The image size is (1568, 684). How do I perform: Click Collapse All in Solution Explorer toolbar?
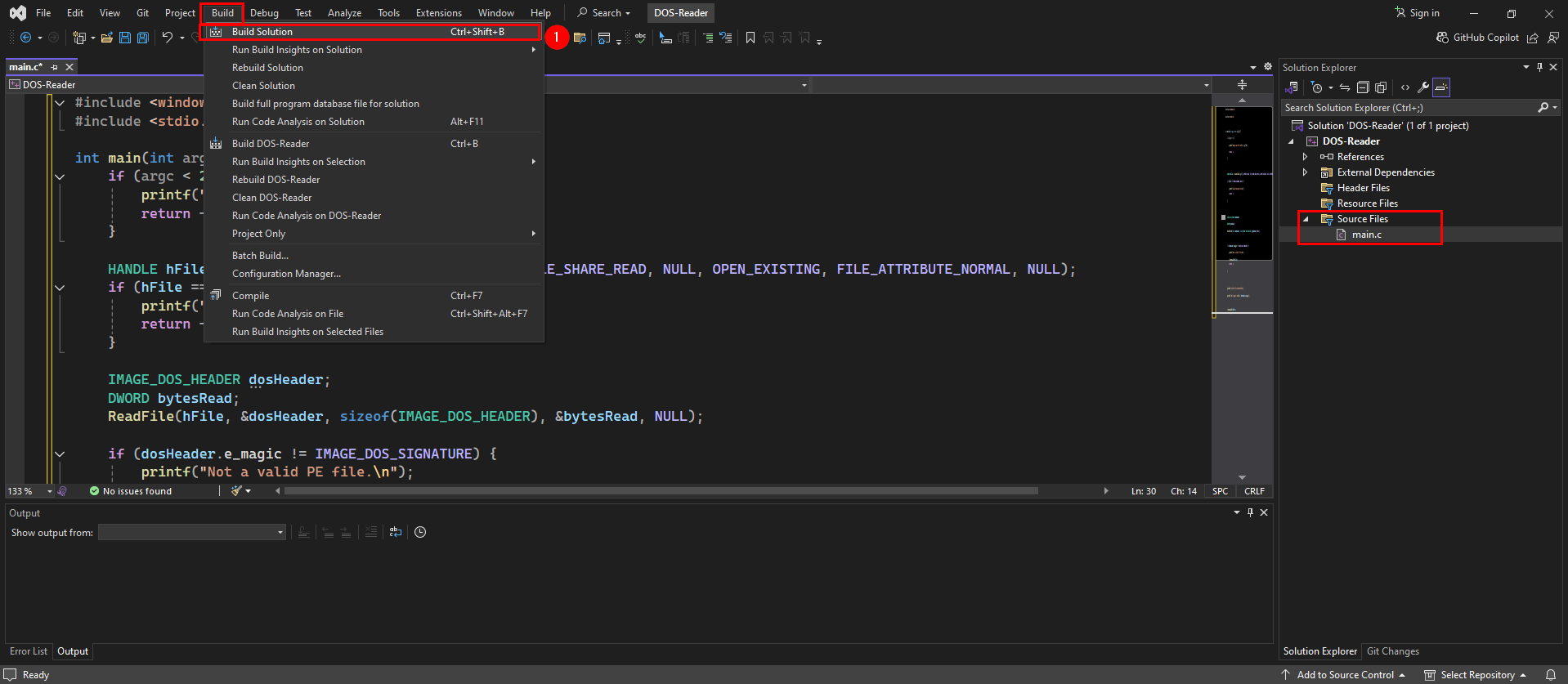tap(1363, 87)
